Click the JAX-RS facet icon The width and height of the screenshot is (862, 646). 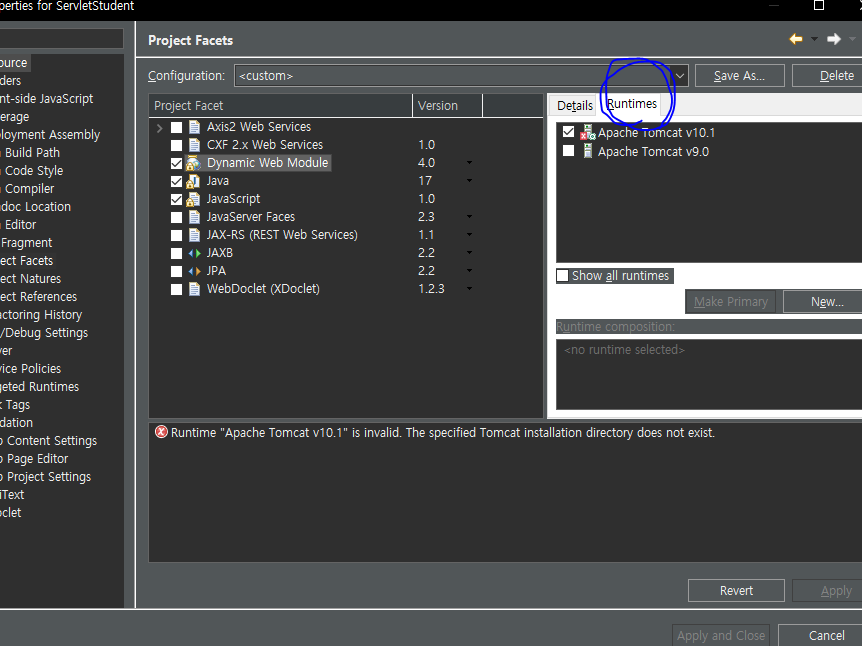point(194,235)
